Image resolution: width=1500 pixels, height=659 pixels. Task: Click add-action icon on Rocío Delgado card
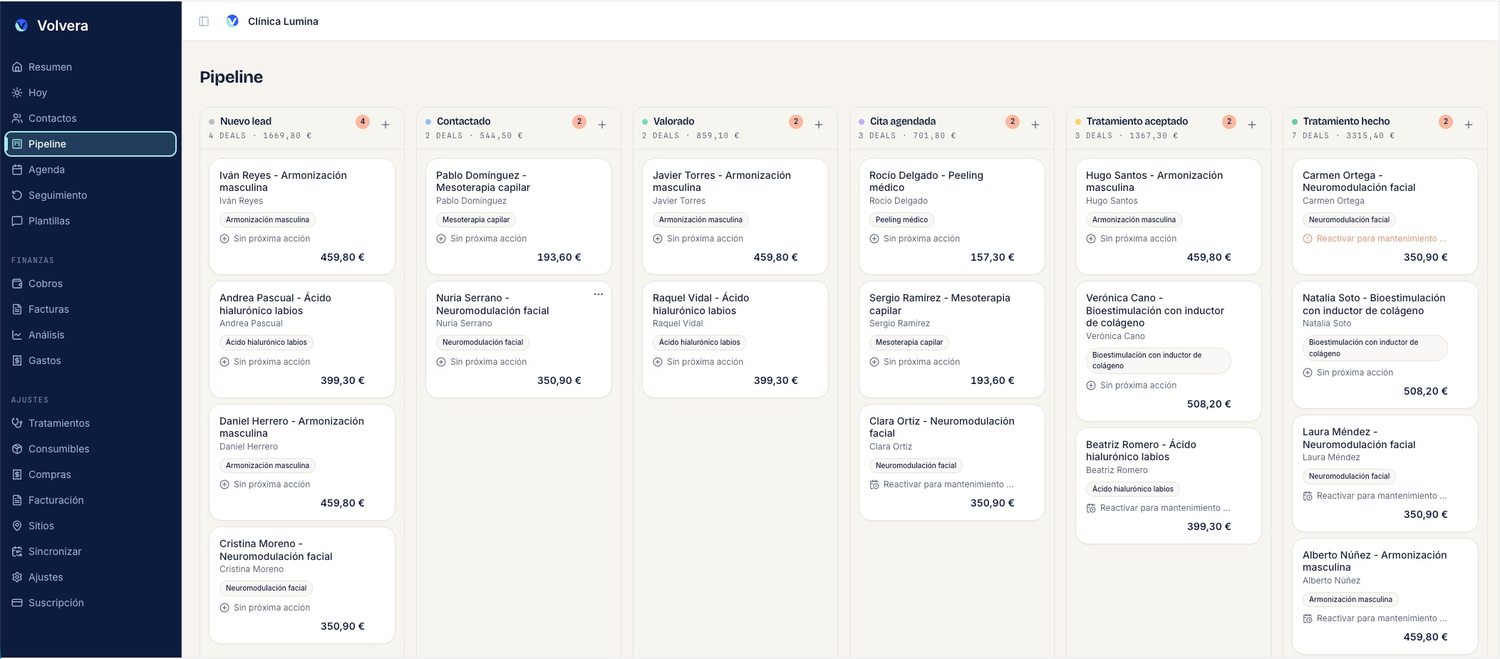tap(874, 239)
